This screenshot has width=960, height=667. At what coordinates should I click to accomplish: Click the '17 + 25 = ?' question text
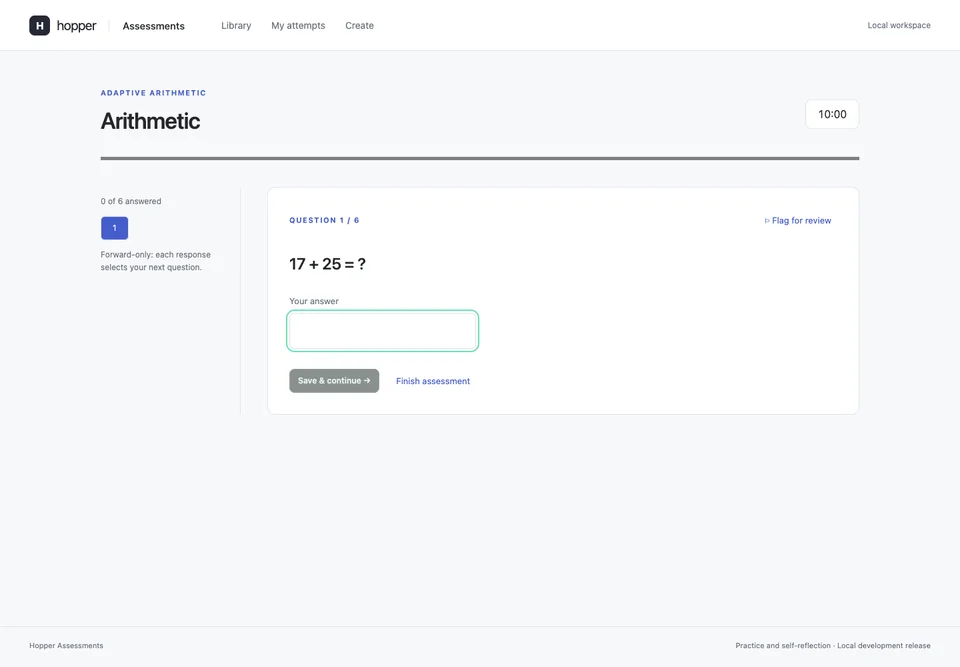(x=328, y=264)
